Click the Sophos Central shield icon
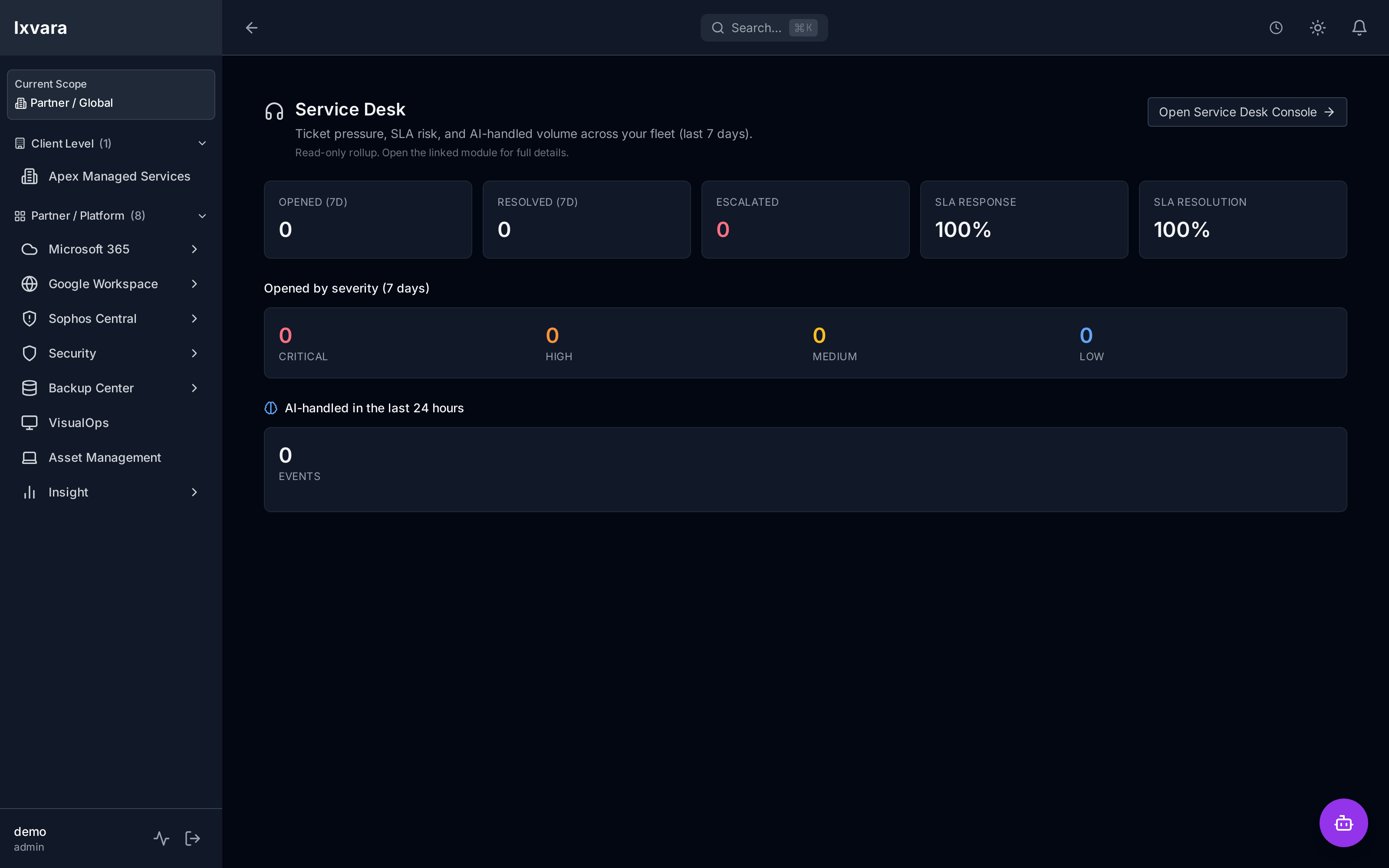Viewport: 1389px width, 868px height. [x=29, y=319]
